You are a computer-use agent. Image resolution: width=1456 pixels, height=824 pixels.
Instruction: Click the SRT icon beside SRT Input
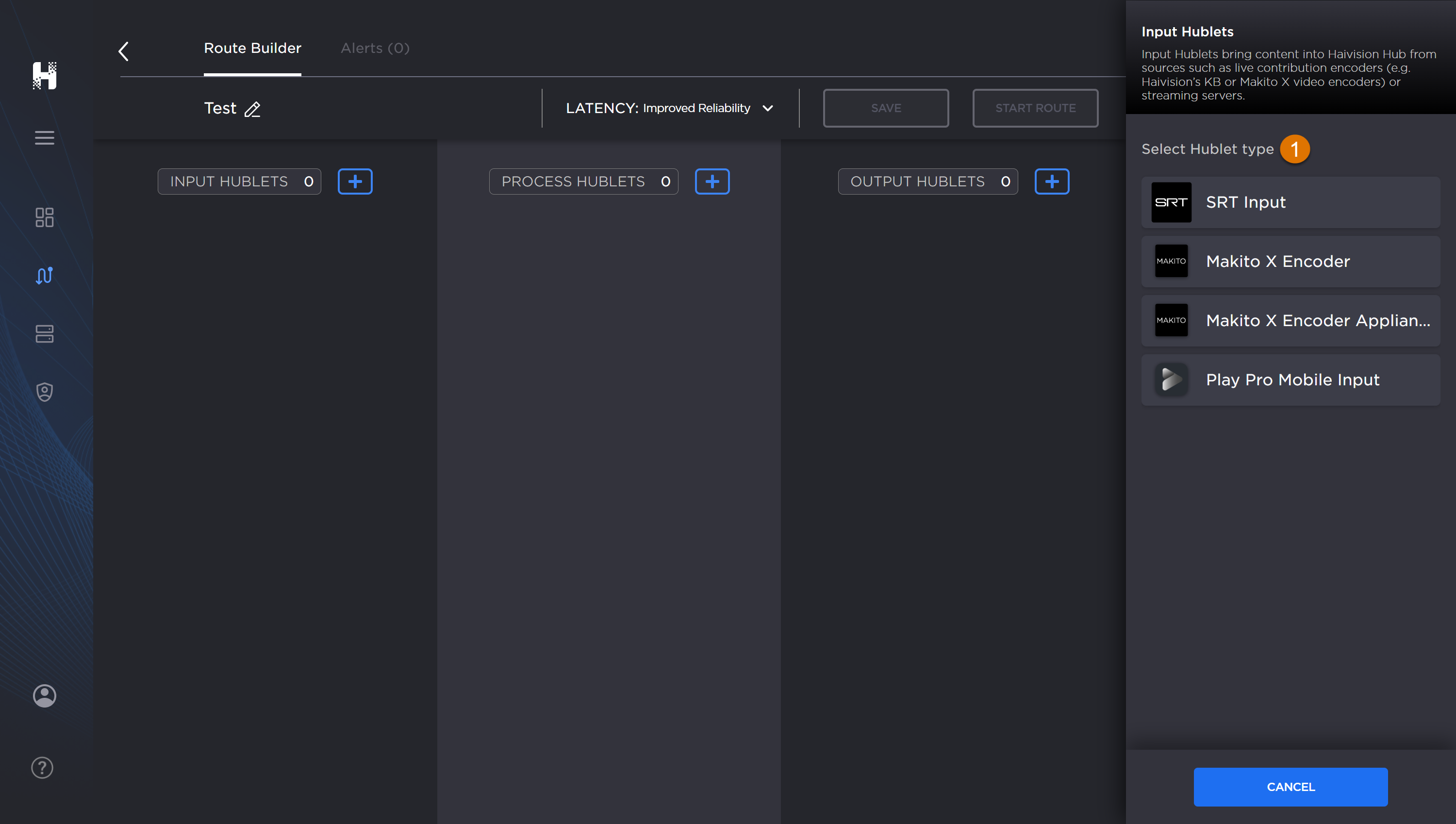(x=1171, y=202)
